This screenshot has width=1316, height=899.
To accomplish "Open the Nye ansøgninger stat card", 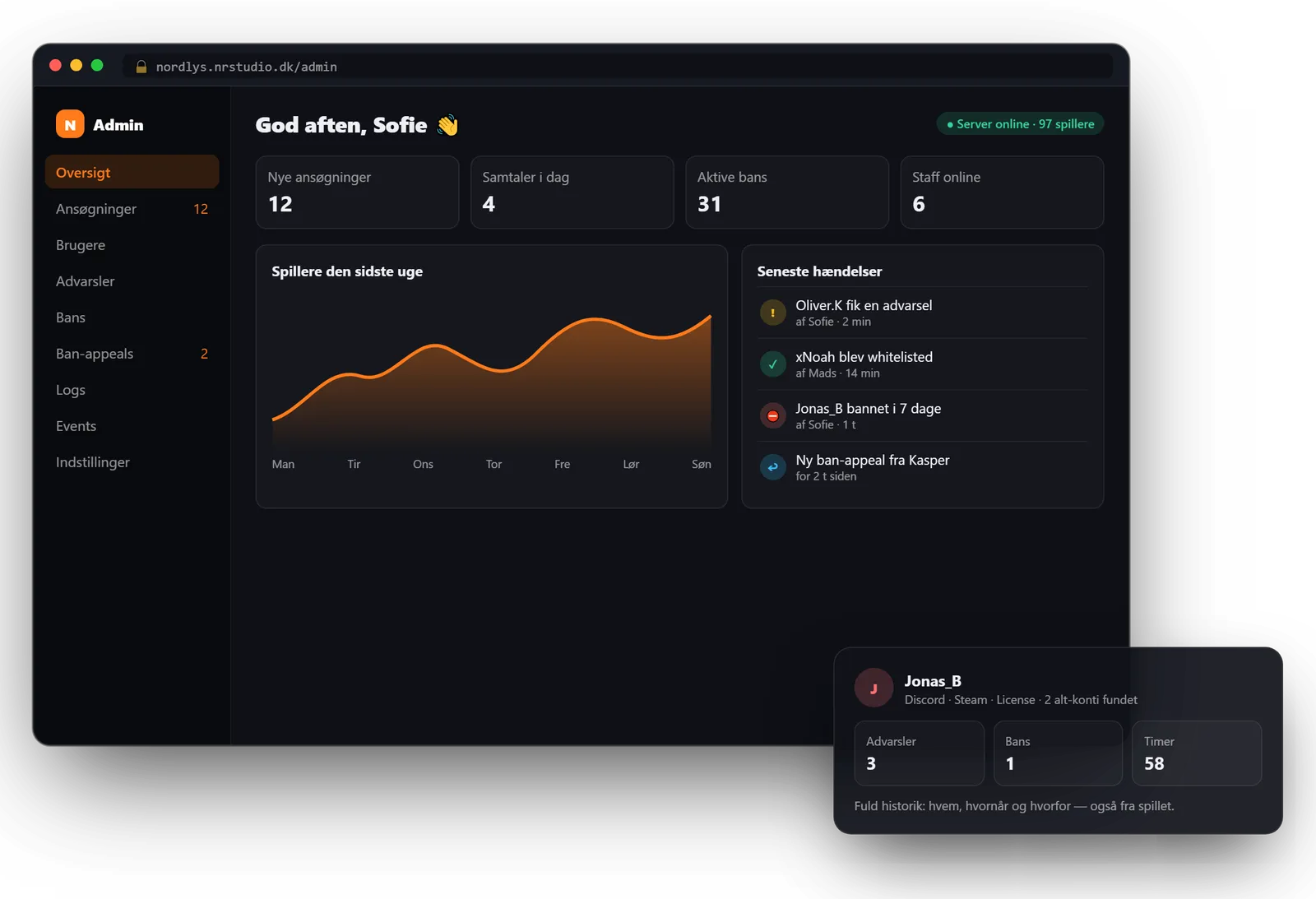I will tap(357, 192).
